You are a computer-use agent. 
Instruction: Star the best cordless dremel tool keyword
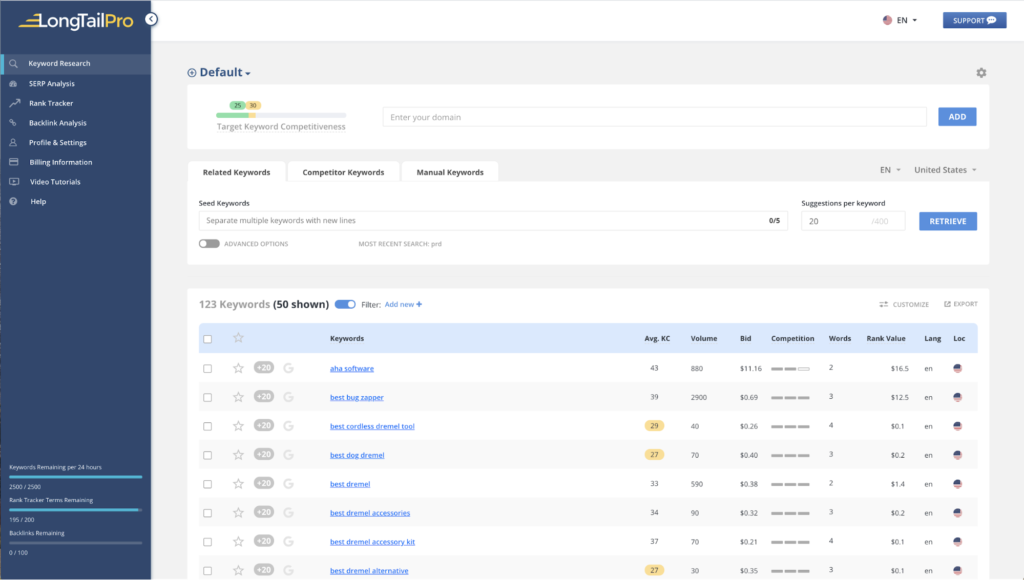coord(238,426)
